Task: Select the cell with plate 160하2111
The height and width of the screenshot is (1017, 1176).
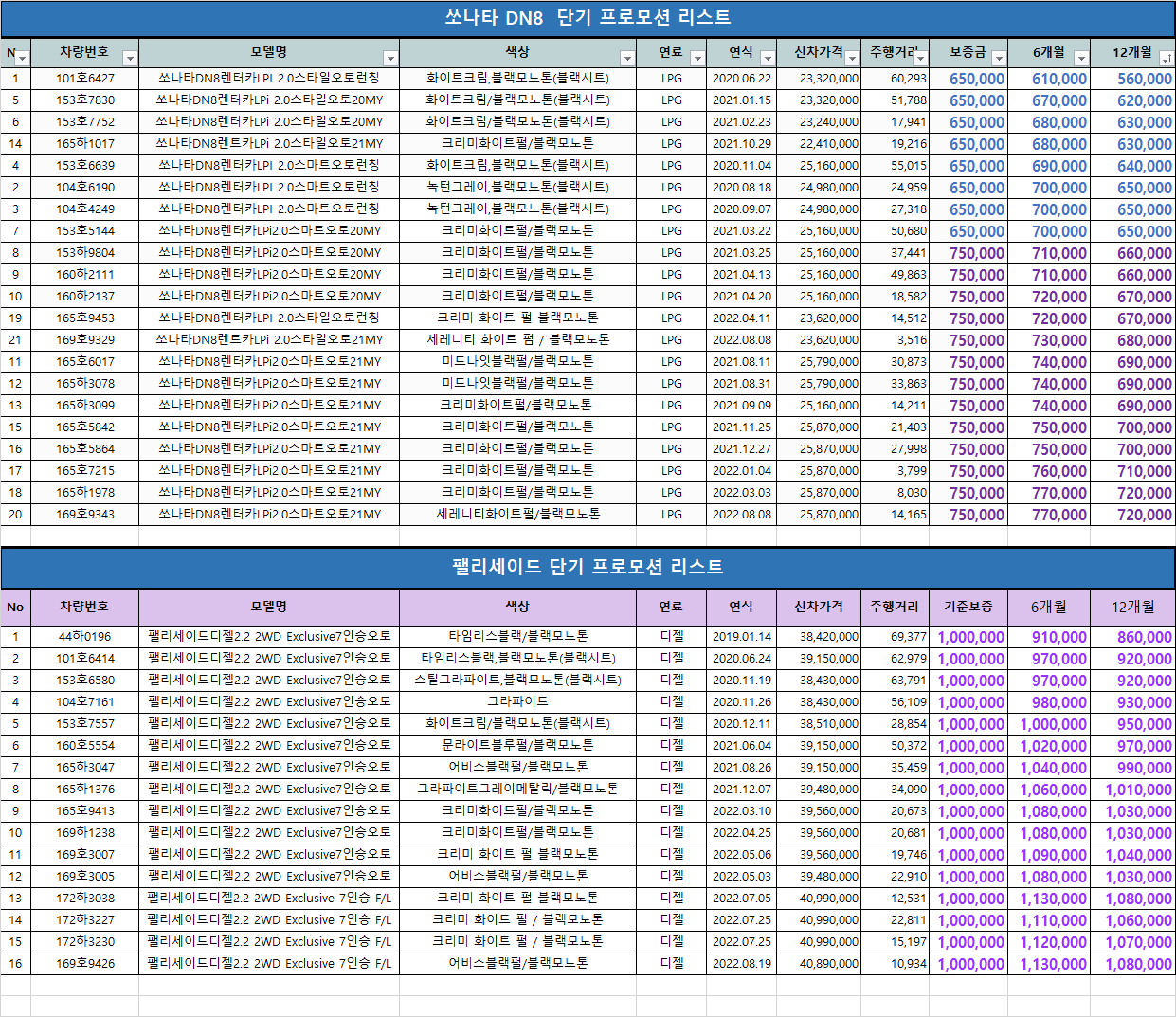Action: tap(84, 275)
